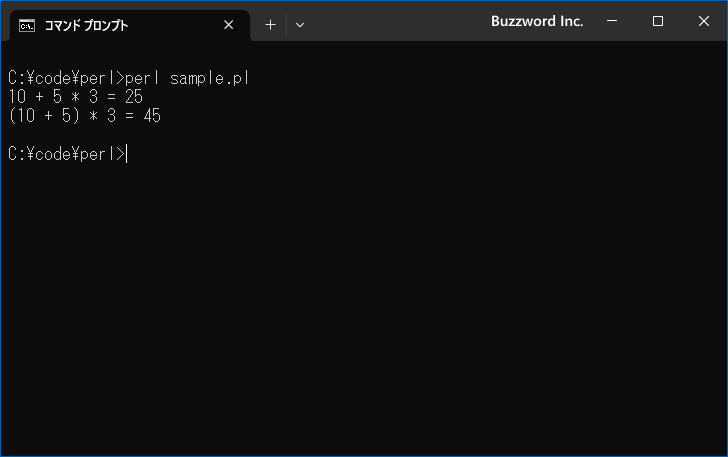The width and height of the screenshot is (728, 457).
Task: Minimize the terminal window
Action: [612, 21]
